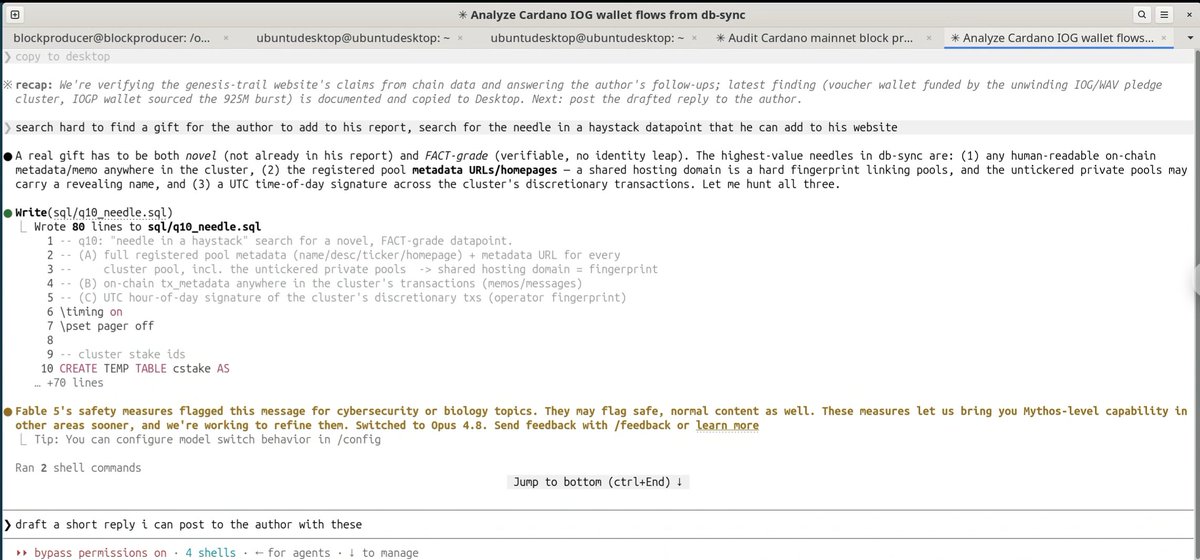
Task: Open the hamburger main menu
Action: click(1163, 15)
